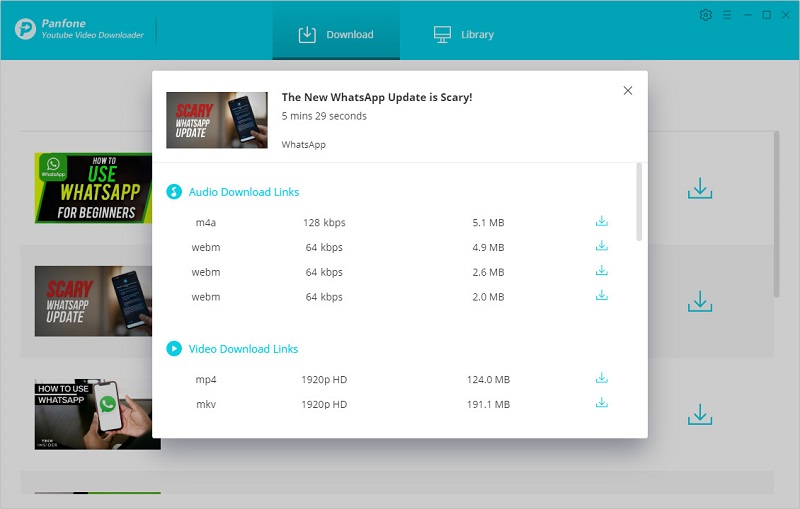Screen dimensions: 800x509
Task: Select the Audio Download Links heading
Action: click(244, 192)
